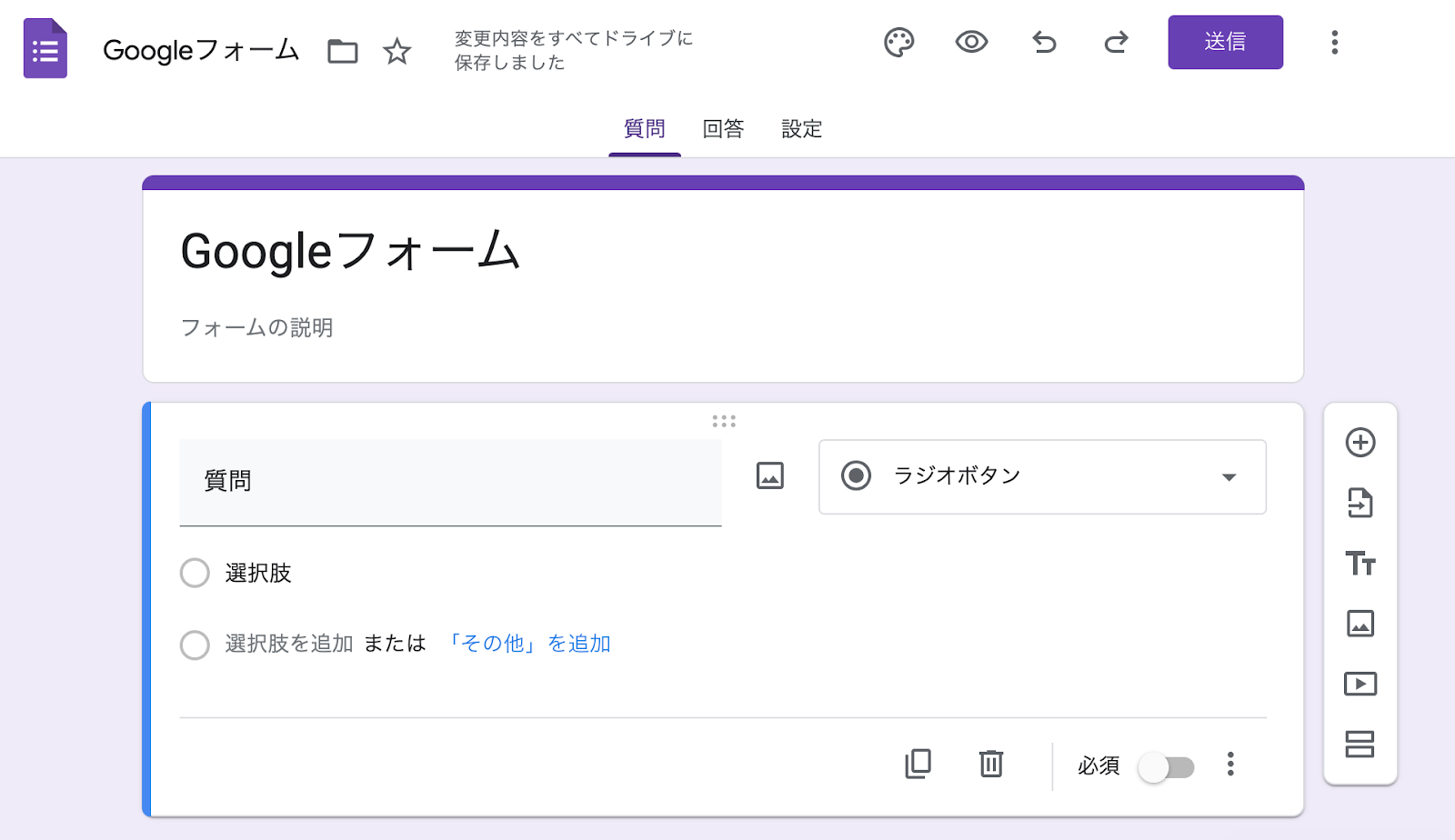Open the ラジオボタン question type dropdown
Screen dimensions: 1455x840
pyautogui.click(x=1042, y=476)
